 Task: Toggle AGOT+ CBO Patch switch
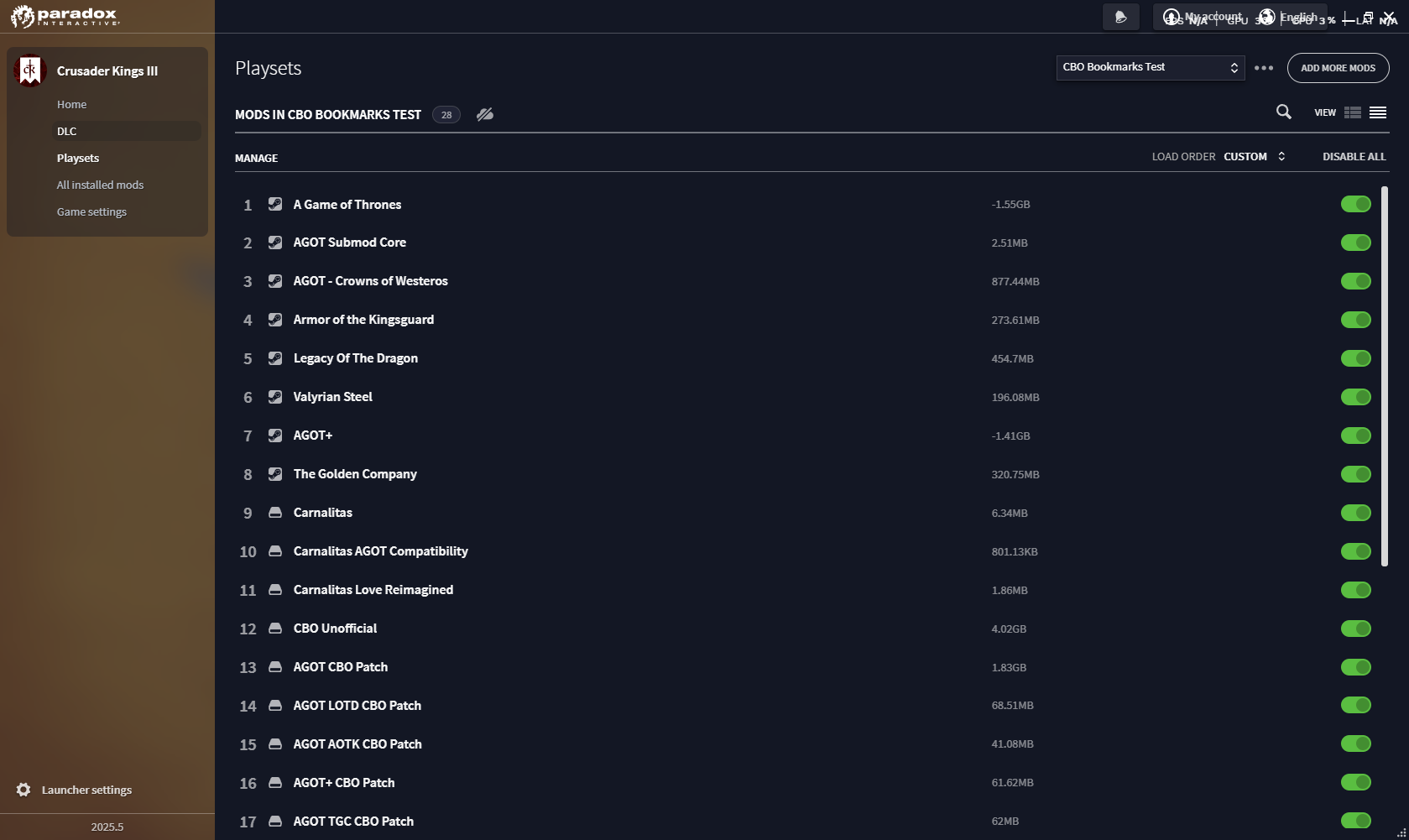pos(1355,783)
